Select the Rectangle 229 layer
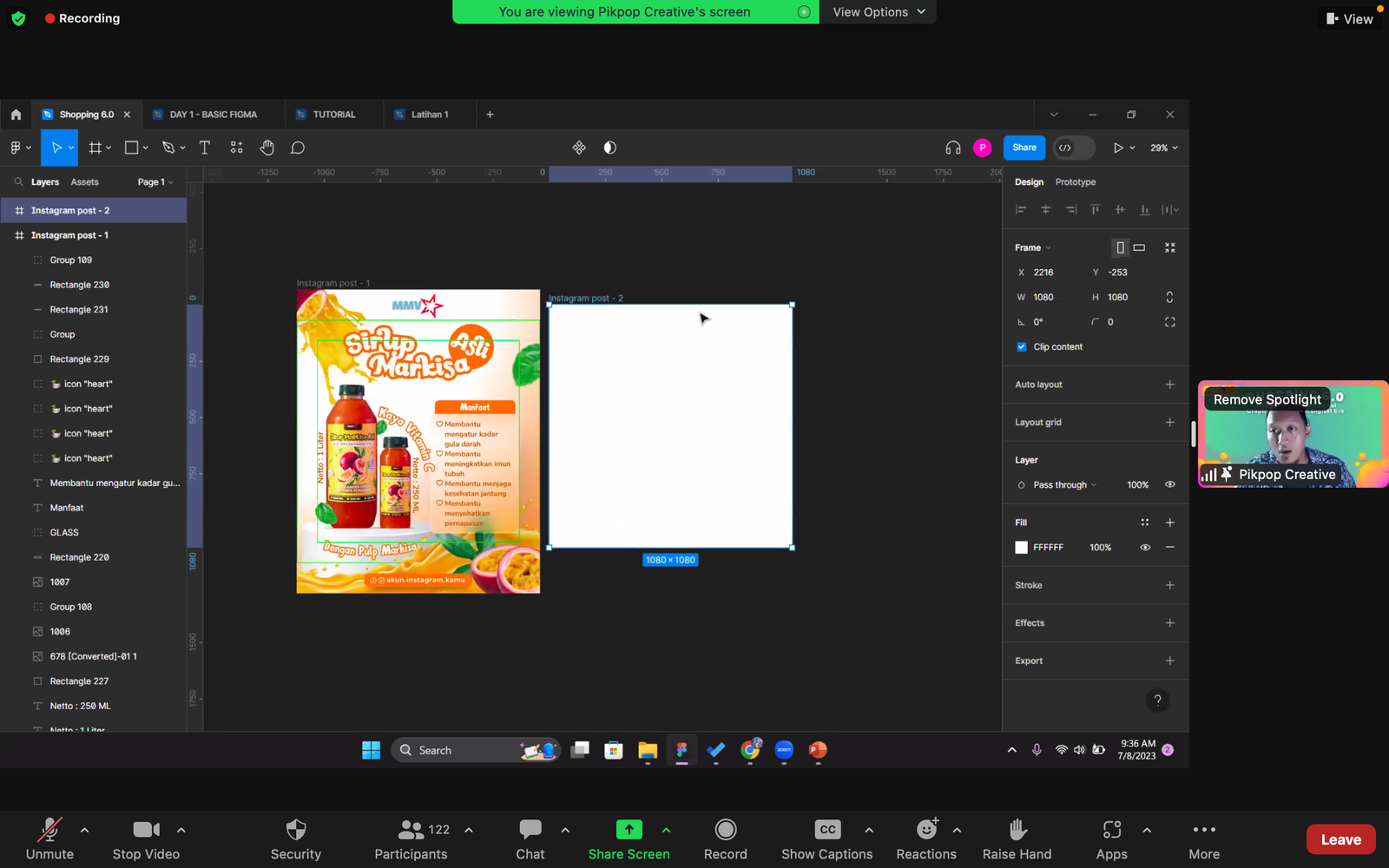 (x=79, y=359)
